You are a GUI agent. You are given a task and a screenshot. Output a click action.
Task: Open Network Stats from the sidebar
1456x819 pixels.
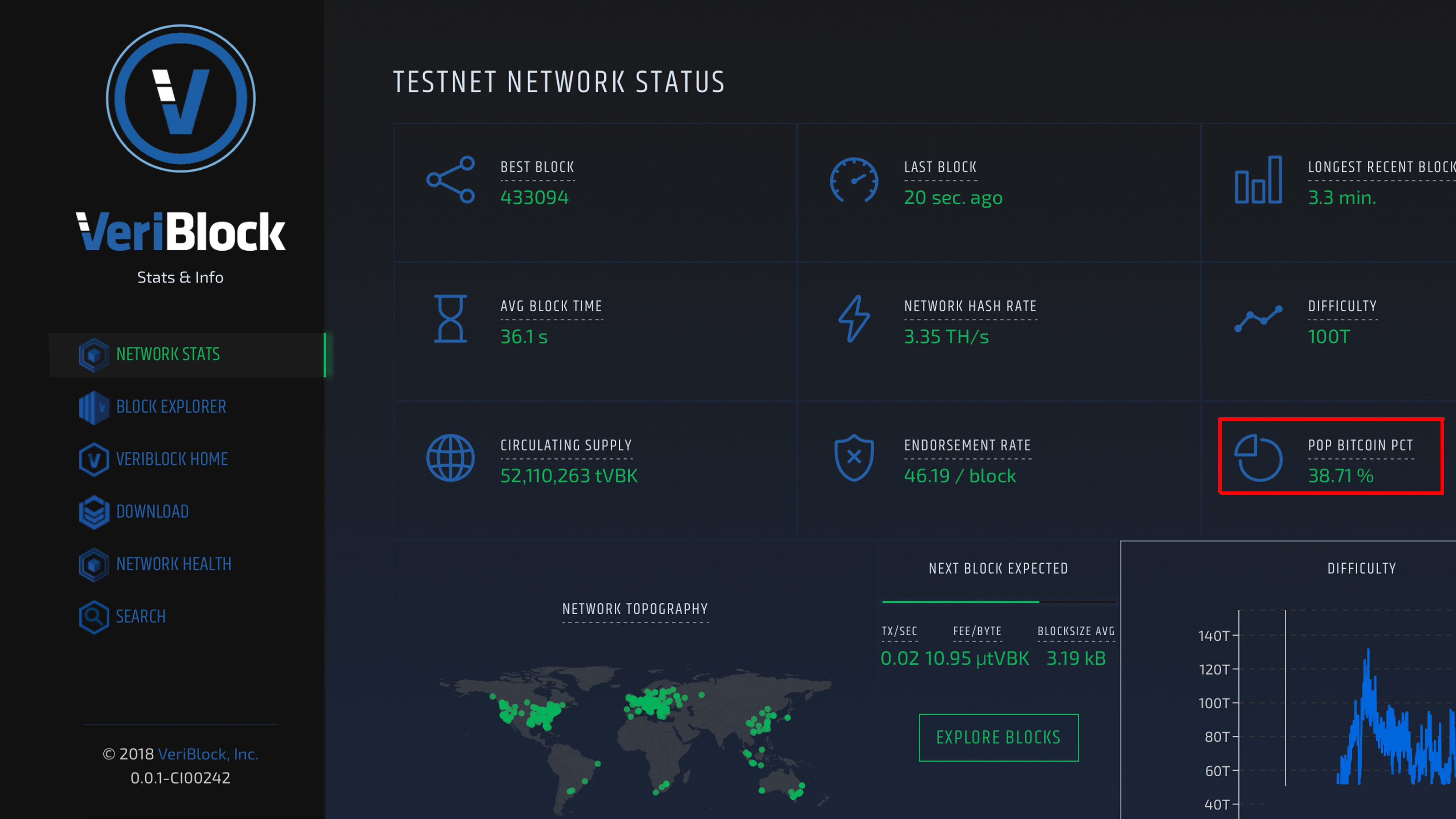click(168, 354)
